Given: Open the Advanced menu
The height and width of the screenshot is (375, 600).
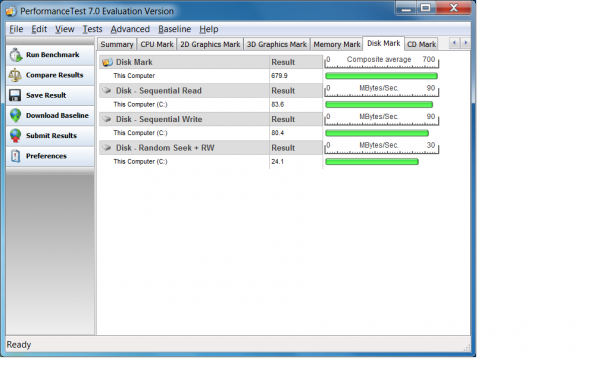Looking at the screenshot, I should pos(130,29).
